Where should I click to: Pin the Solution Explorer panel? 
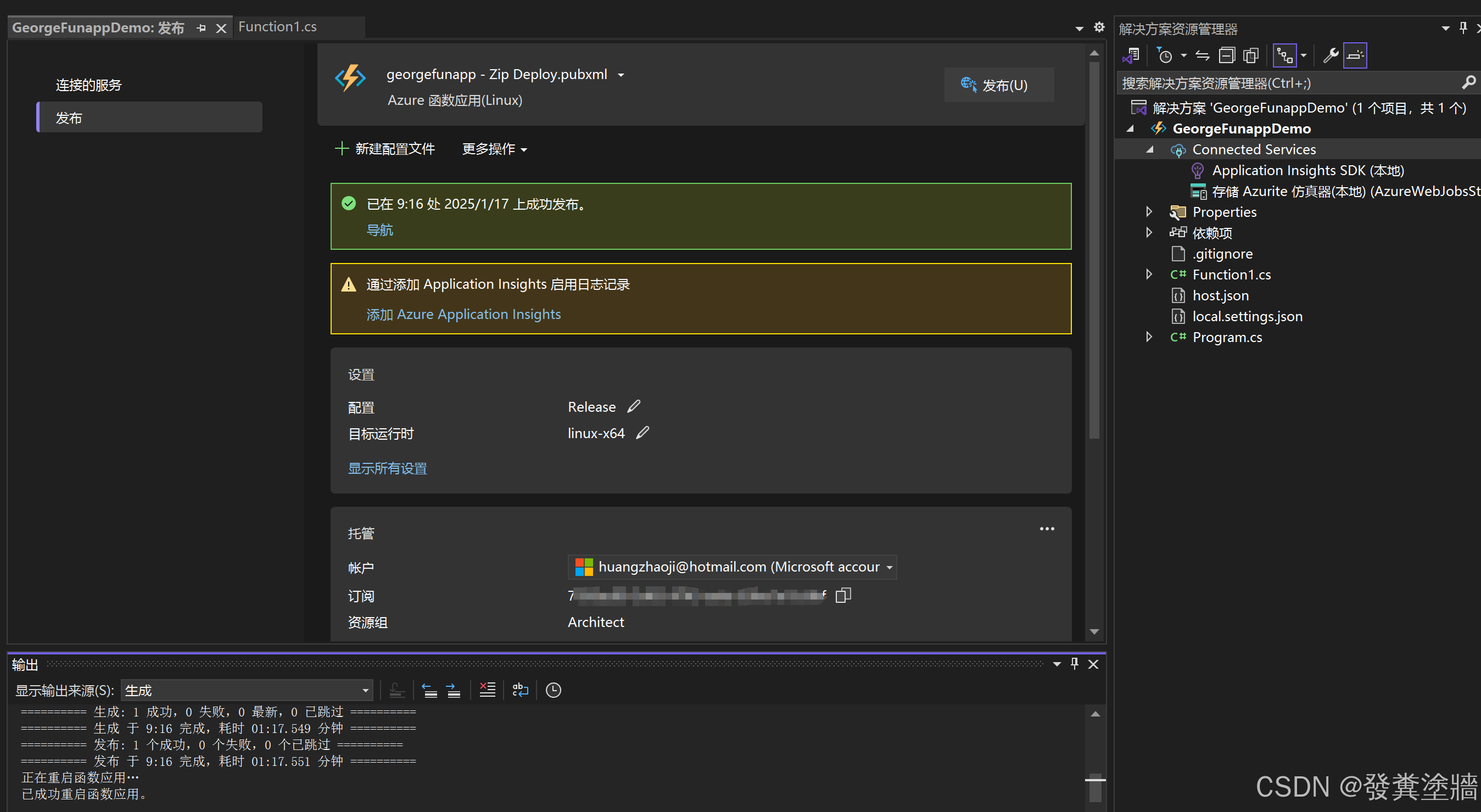(1463, 27)
